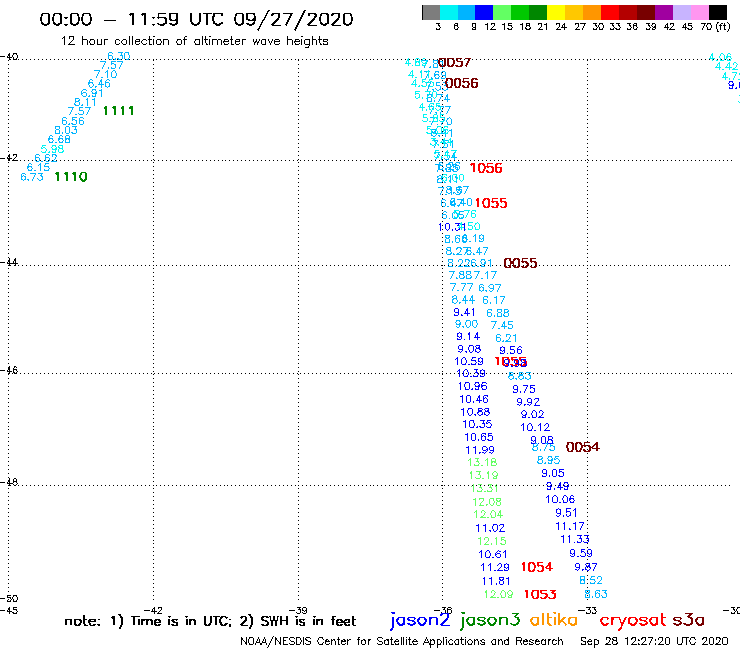This screenshot has height=650, width=740.
Task: Click the wave height value 11.99
Action: [x=480, y=450]
